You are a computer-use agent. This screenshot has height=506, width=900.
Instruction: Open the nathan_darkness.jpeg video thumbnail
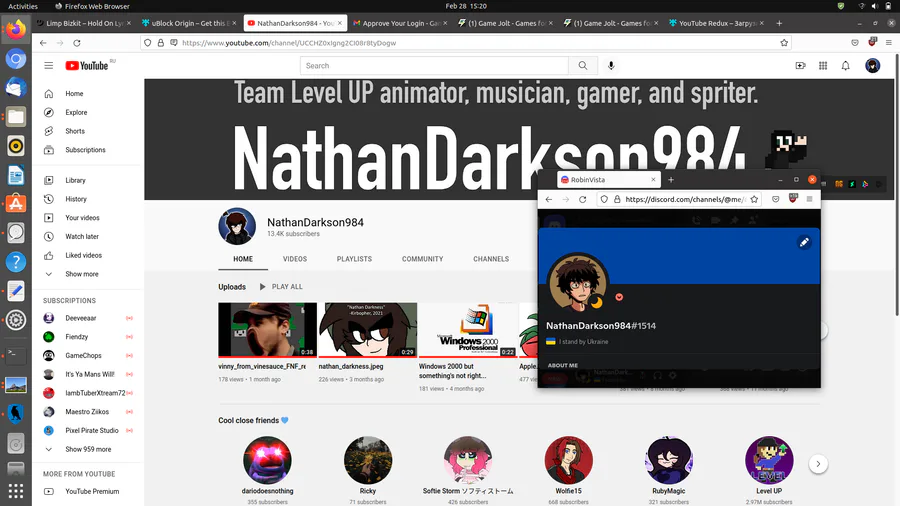coord(368,330)
